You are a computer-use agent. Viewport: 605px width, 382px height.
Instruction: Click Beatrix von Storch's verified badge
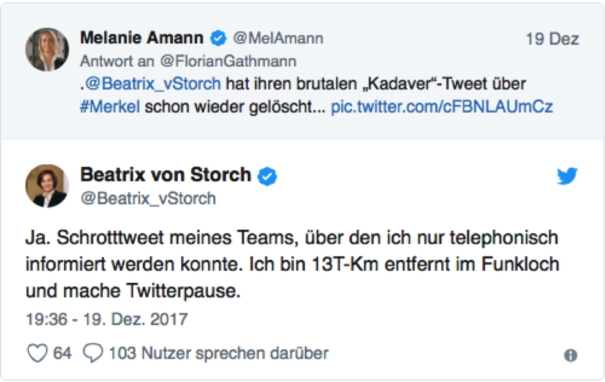(267, 176)
